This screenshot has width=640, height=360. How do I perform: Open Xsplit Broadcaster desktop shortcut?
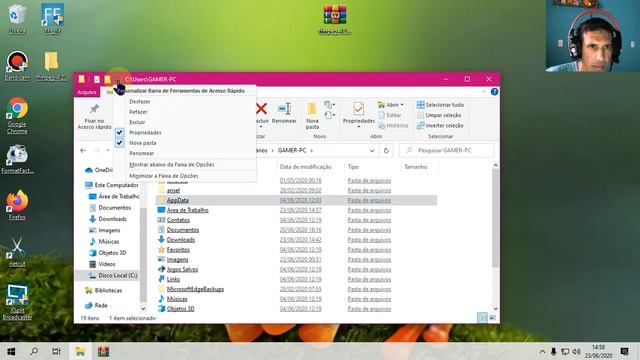17,302
